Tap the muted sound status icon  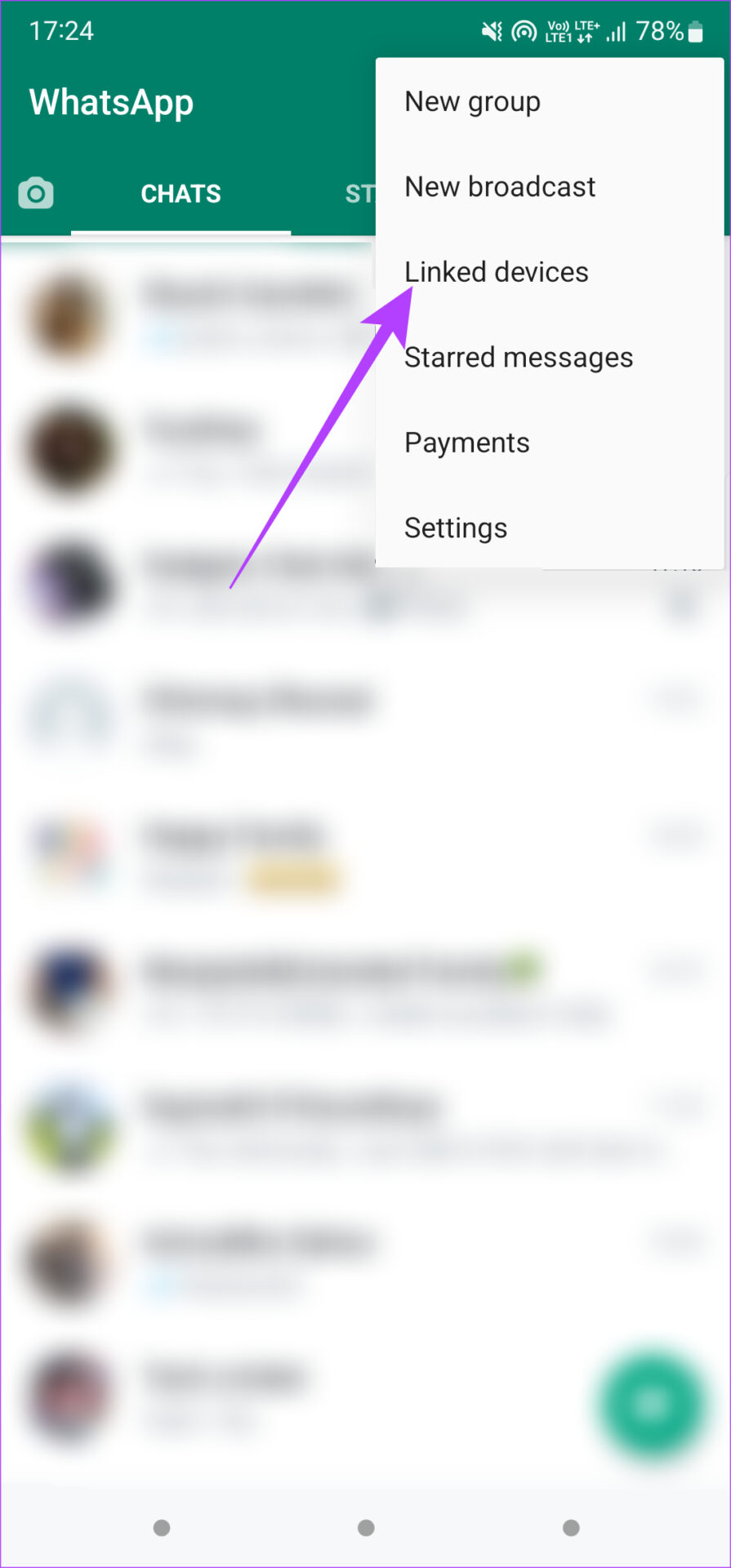492,32
